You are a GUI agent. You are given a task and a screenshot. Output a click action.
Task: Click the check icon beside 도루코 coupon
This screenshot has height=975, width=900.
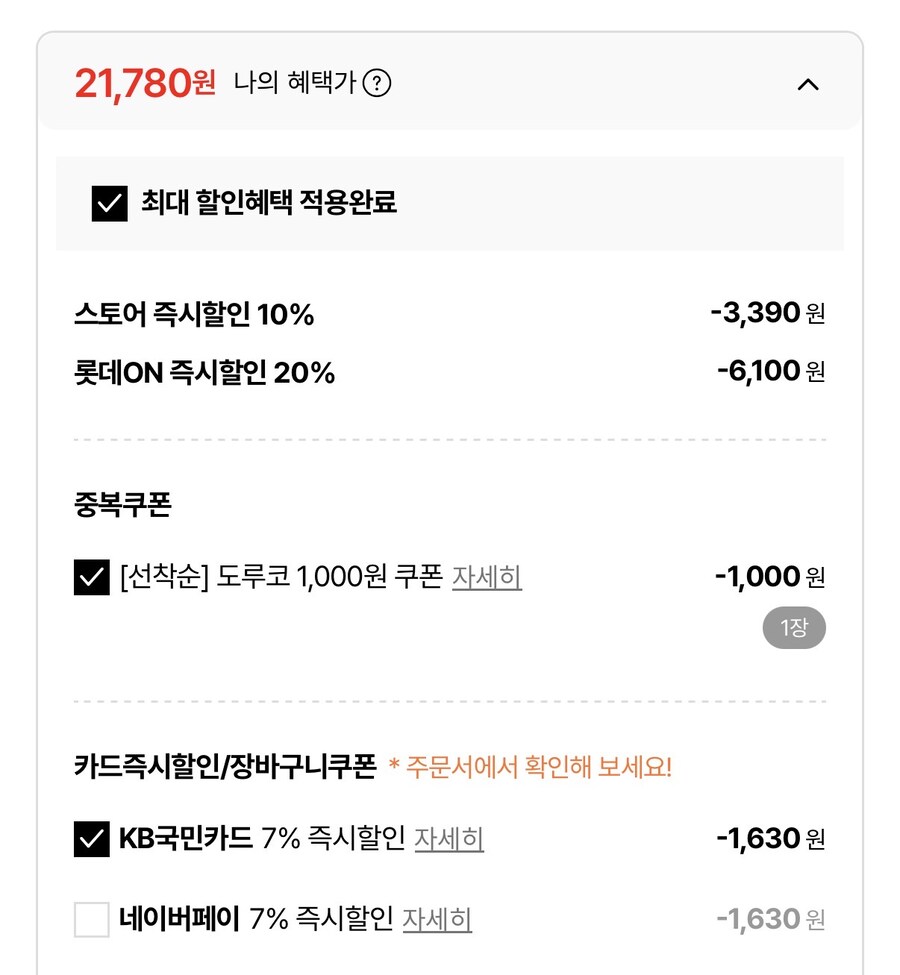tap(92, 577)
